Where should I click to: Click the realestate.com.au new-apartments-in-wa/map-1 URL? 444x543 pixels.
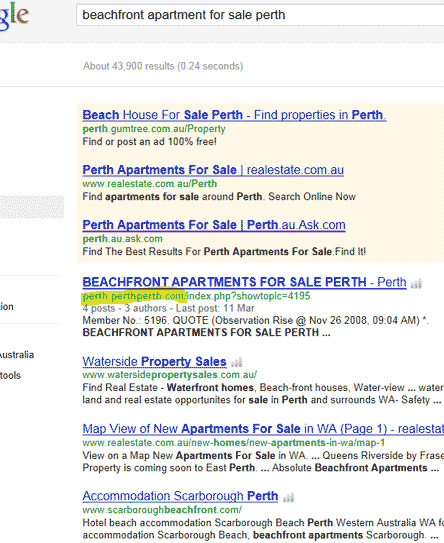(233, 443)
